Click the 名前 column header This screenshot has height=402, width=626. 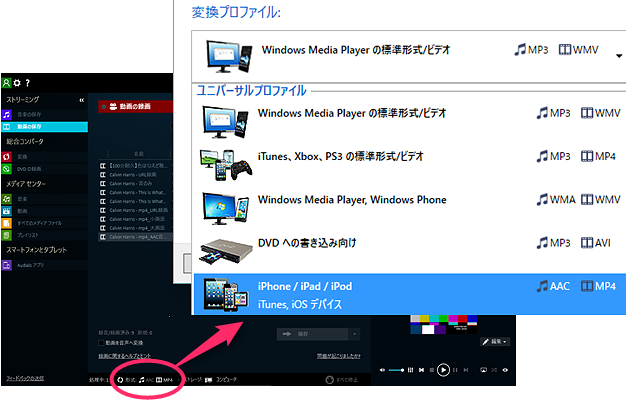point(139,154)
